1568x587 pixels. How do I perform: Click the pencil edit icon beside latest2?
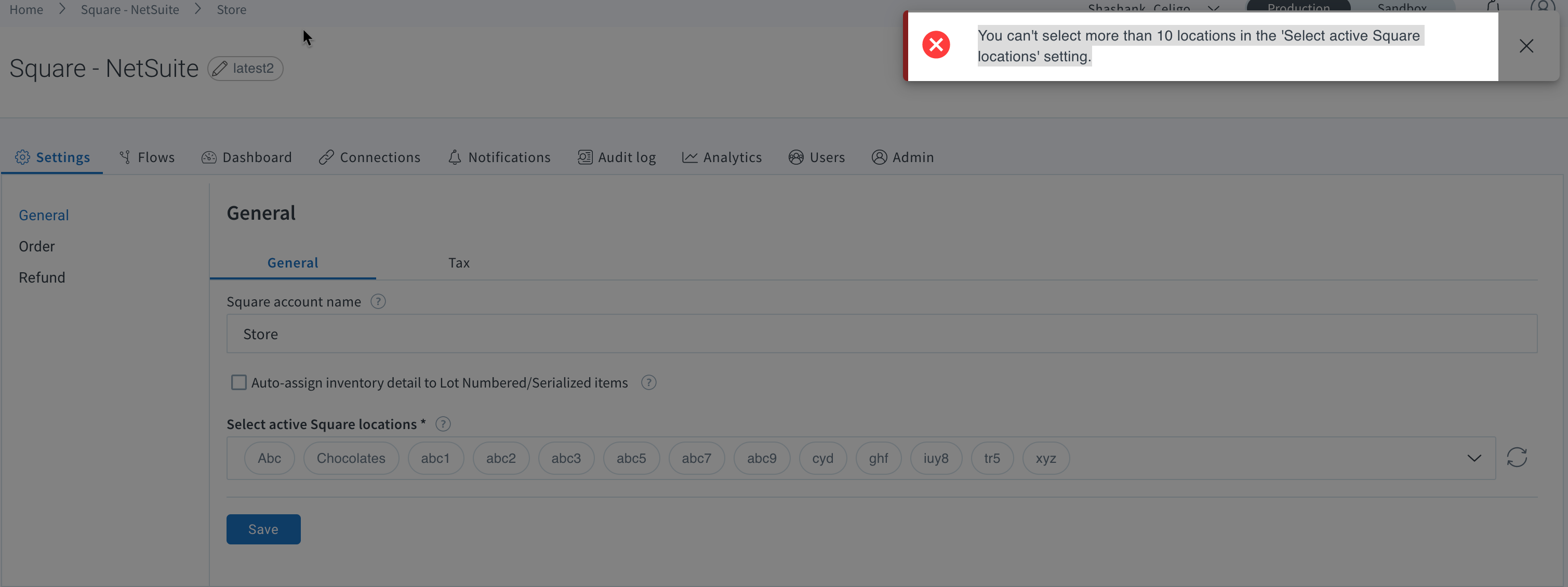(x=220, y=69)
